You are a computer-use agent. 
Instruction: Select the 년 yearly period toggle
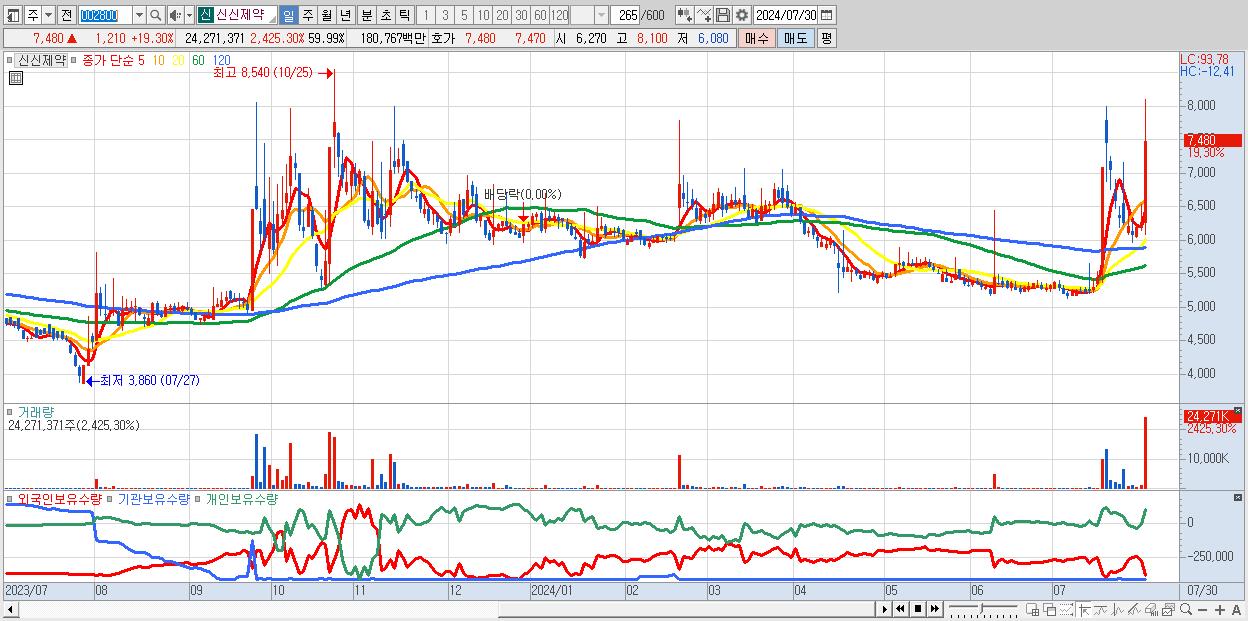(x=345, y=15)
